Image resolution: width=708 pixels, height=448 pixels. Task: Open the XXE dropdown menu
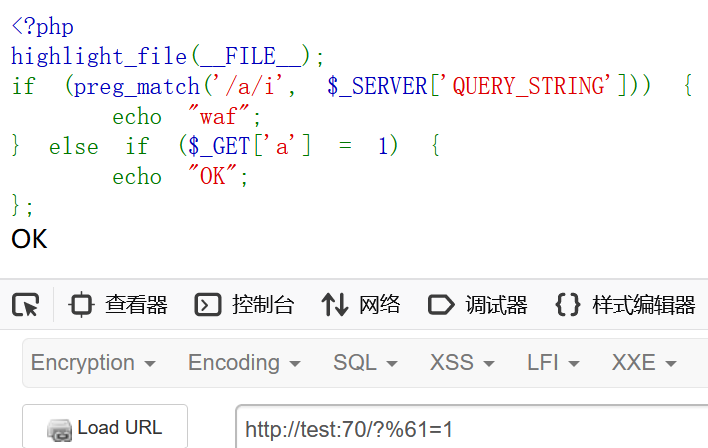click(x=643, y=363)
